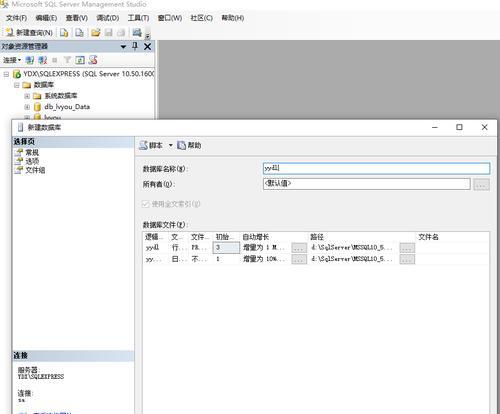Viewport: 500px width, 414px height.
Task: Click the 帮助 button in the dialog toolbar
Action: (189, 145)
